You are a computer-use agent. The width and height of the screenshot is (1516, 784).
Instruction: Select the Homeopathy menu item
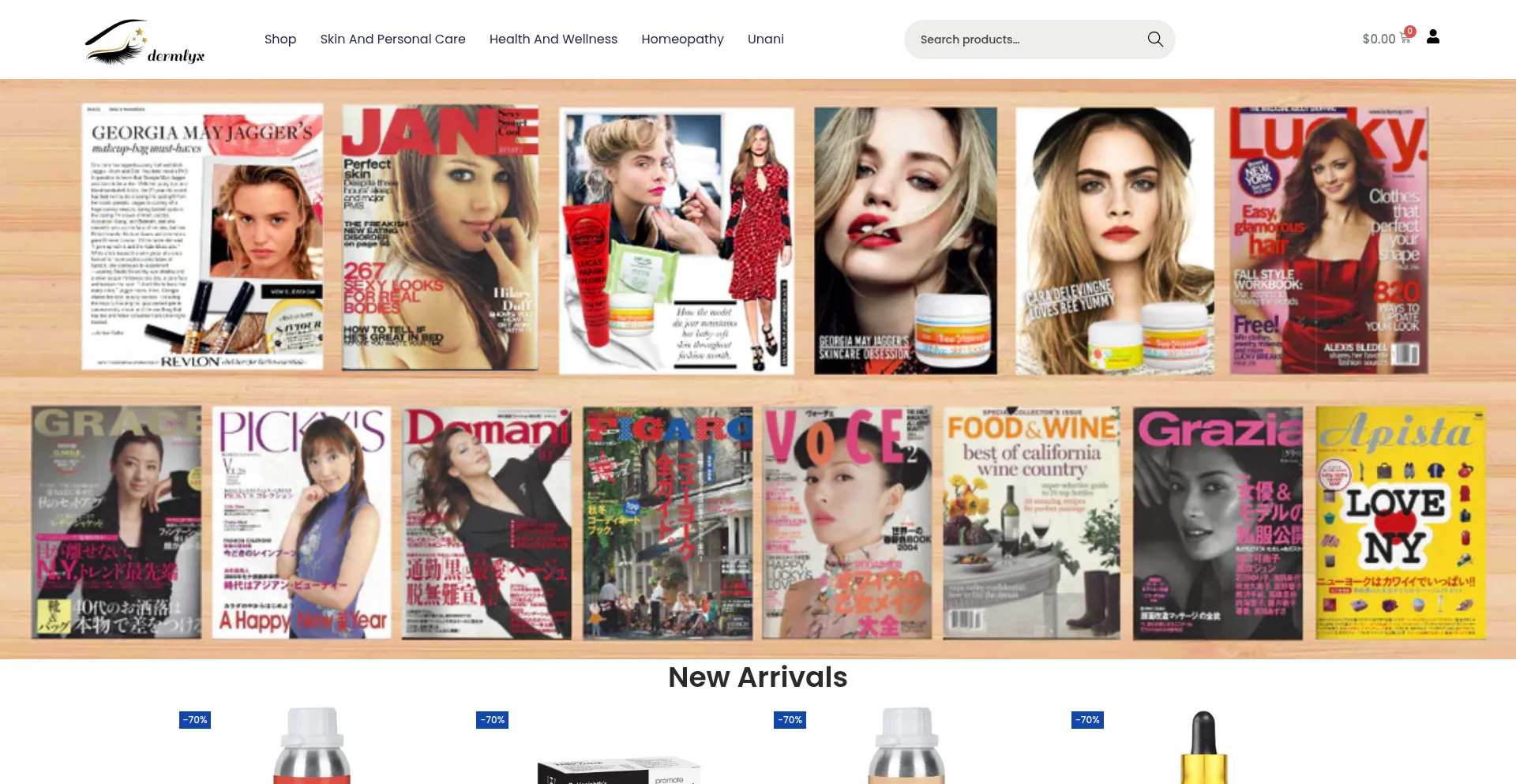point(682,39)
